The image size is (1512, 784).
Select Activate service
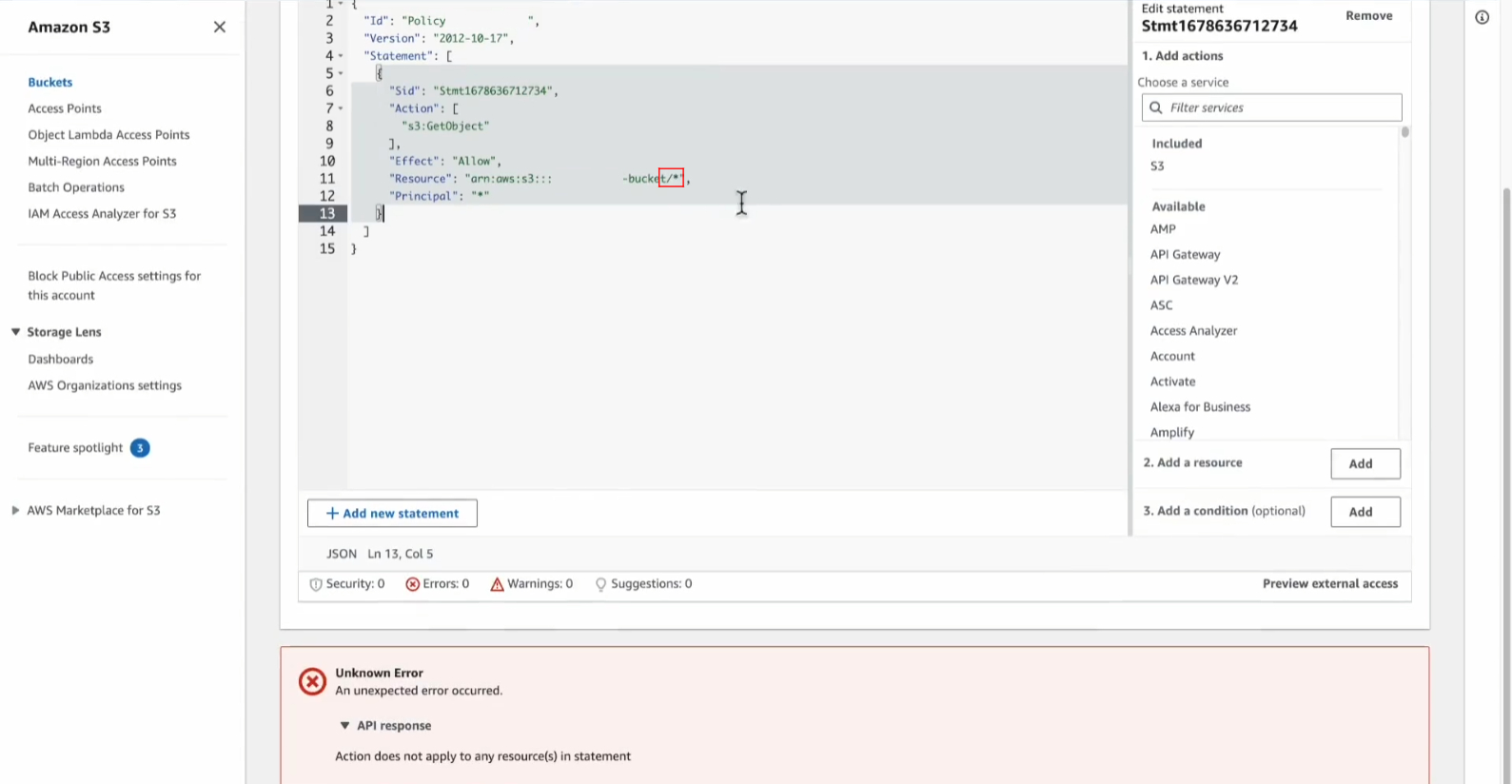pyautogui.click(x=1172, y=382)
